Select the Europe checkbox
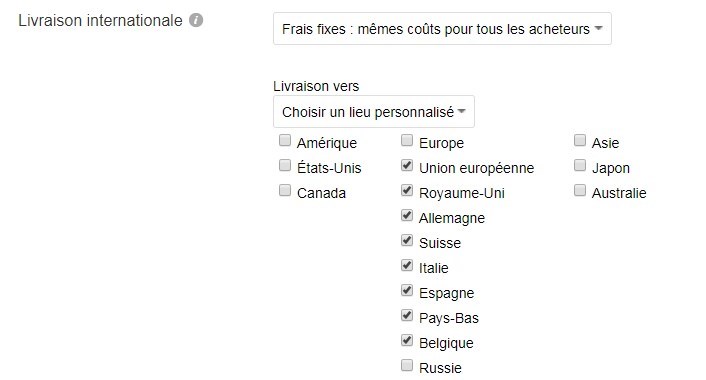 (x=407, y=140)
